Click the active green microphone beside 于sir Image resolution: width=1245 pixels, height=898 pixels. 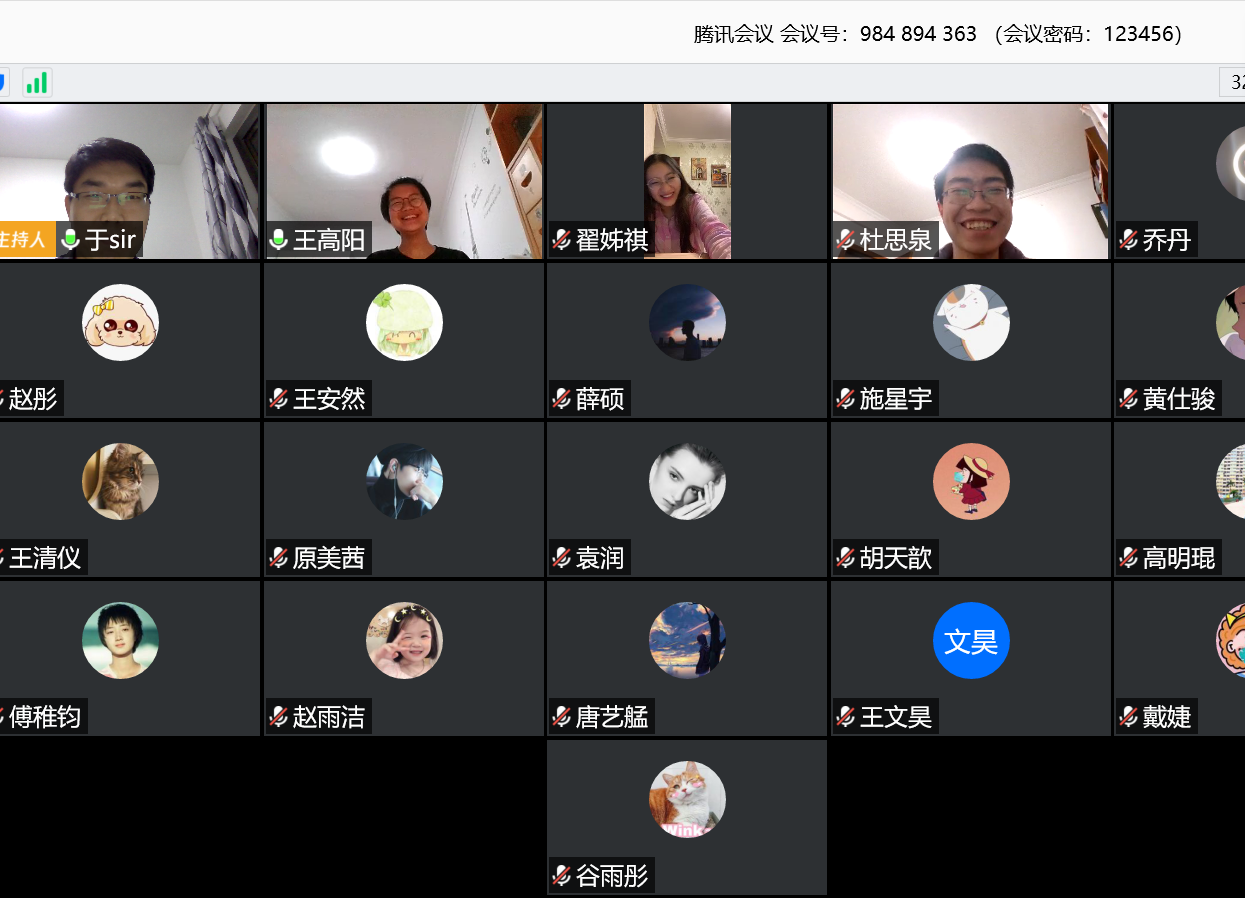(71, 240)
